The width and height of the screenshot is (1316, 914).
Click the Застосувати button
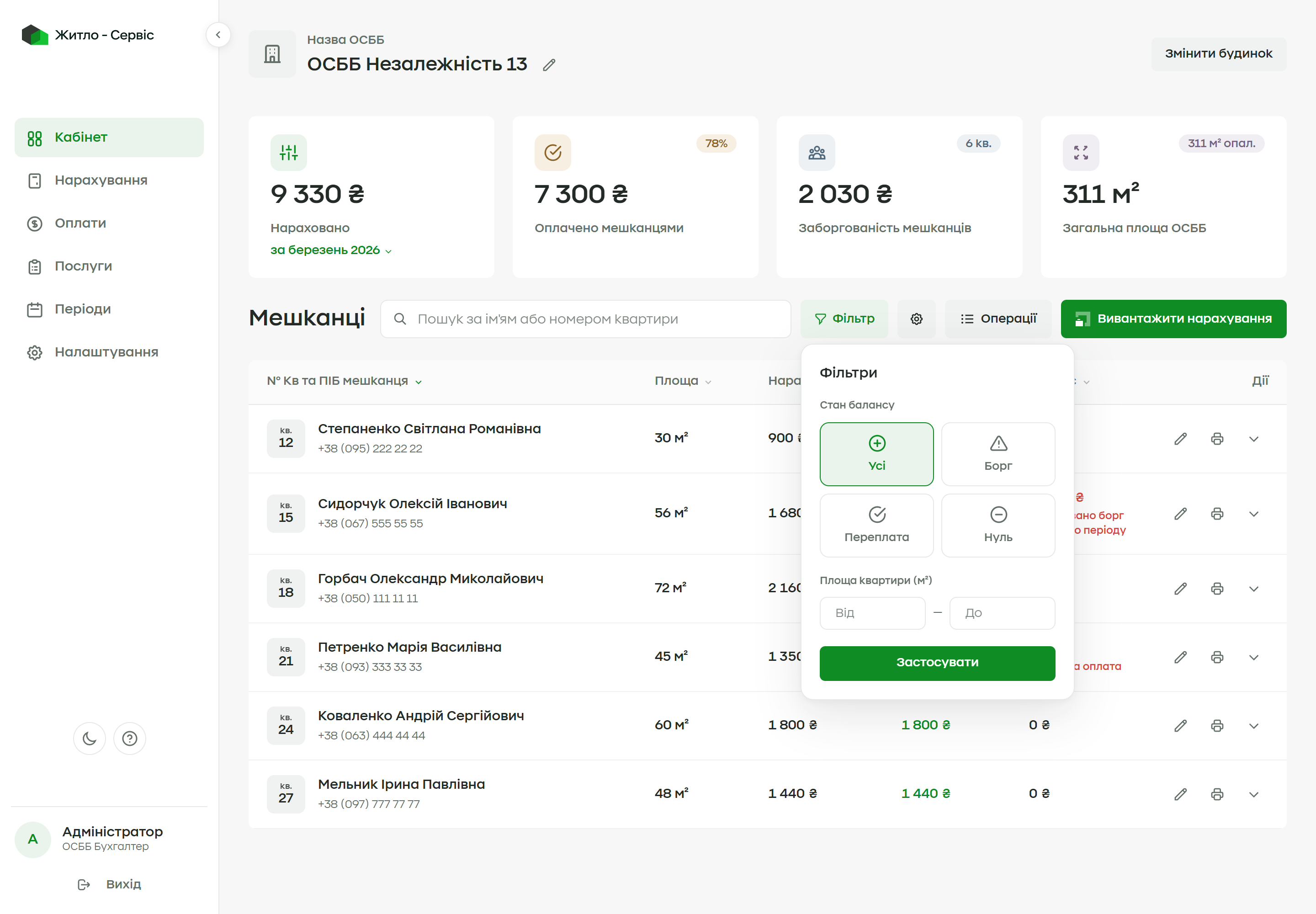point(937,663)
